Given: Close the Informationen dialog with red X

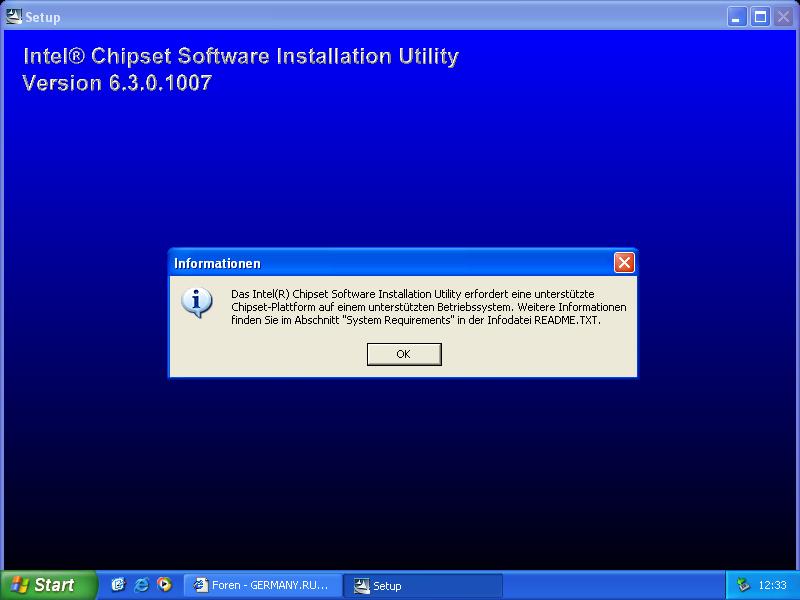Looking at the screenshot, I should click(624, 263).
